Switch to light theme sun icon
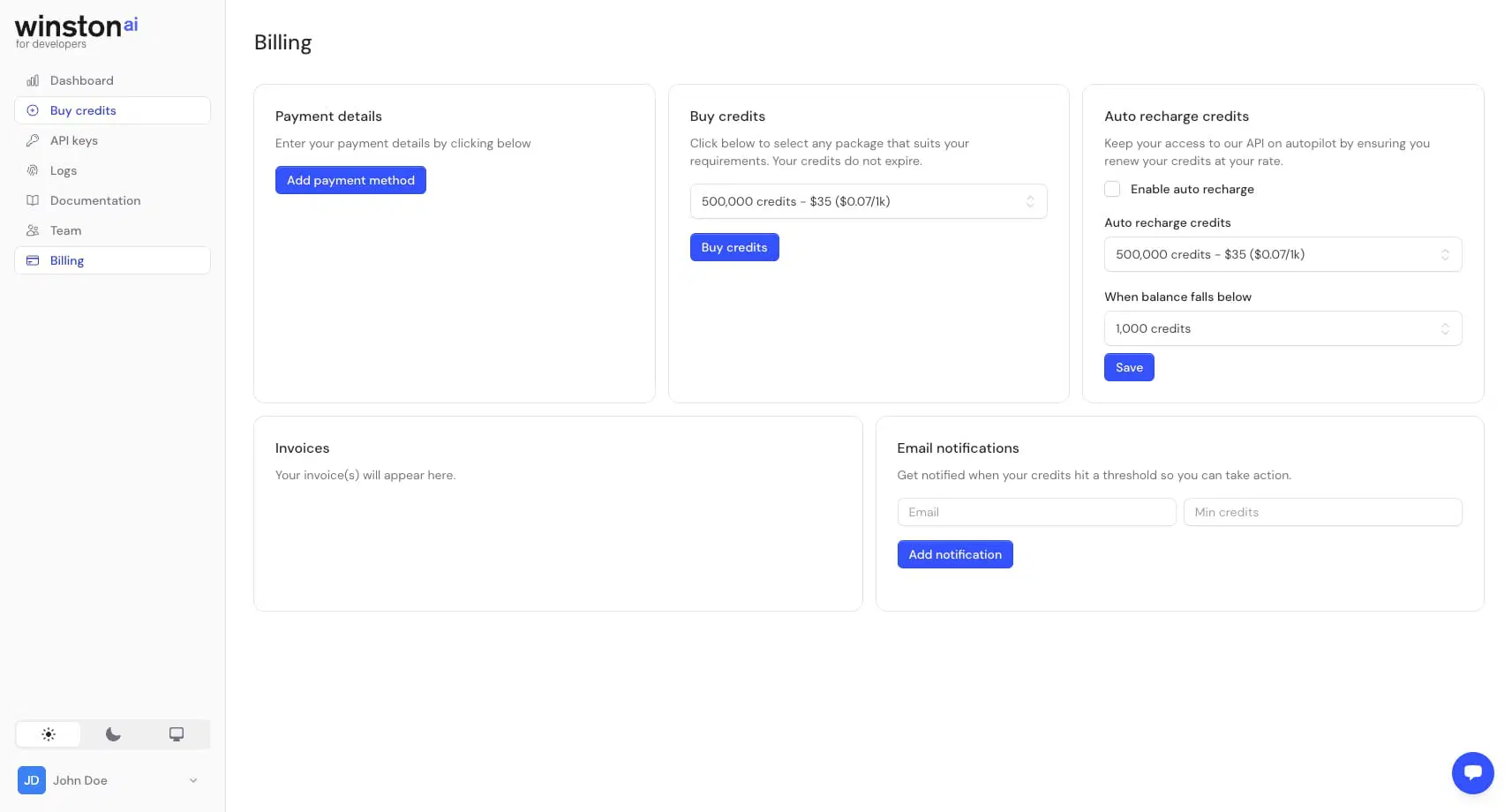This screenshot has height=812, width=1512. click(x=49, y=734)
